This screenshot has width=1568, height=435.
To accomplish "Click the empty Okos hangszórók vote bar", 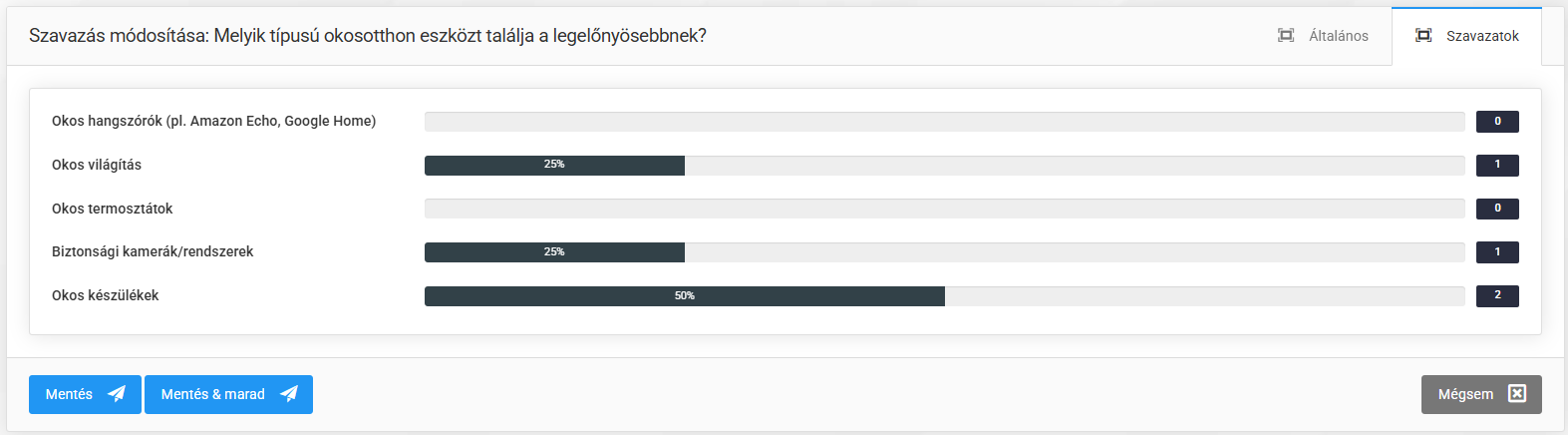I will click(944, 122).
